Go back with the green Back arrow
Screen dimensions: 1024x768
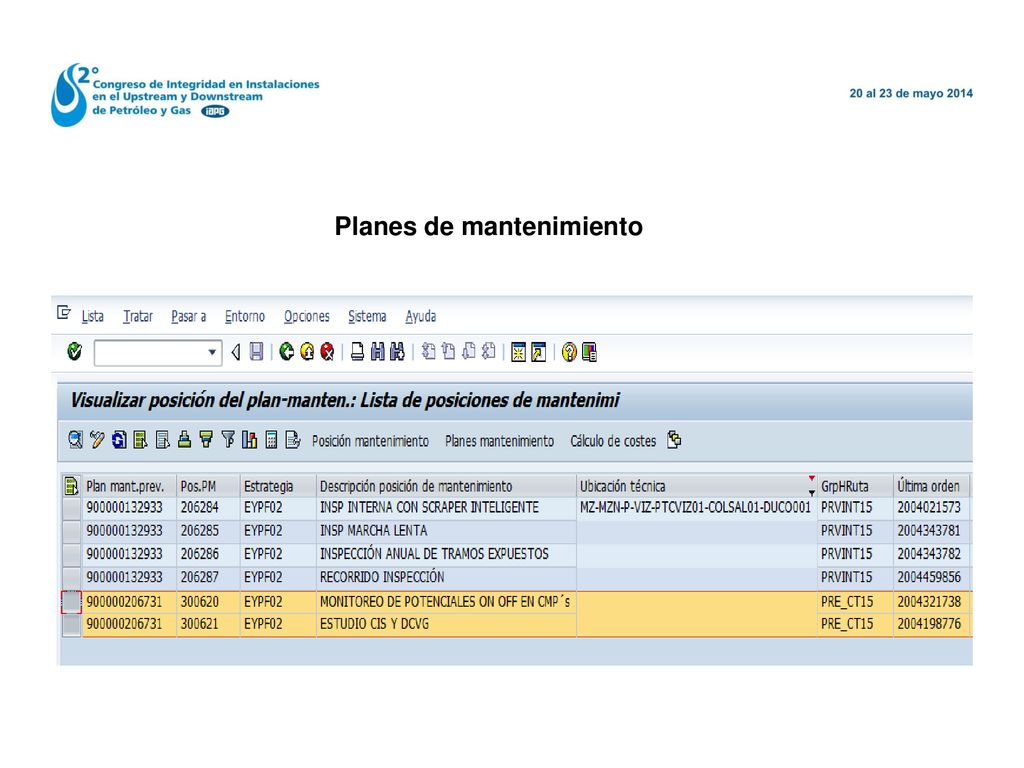[x=287, y=352]
